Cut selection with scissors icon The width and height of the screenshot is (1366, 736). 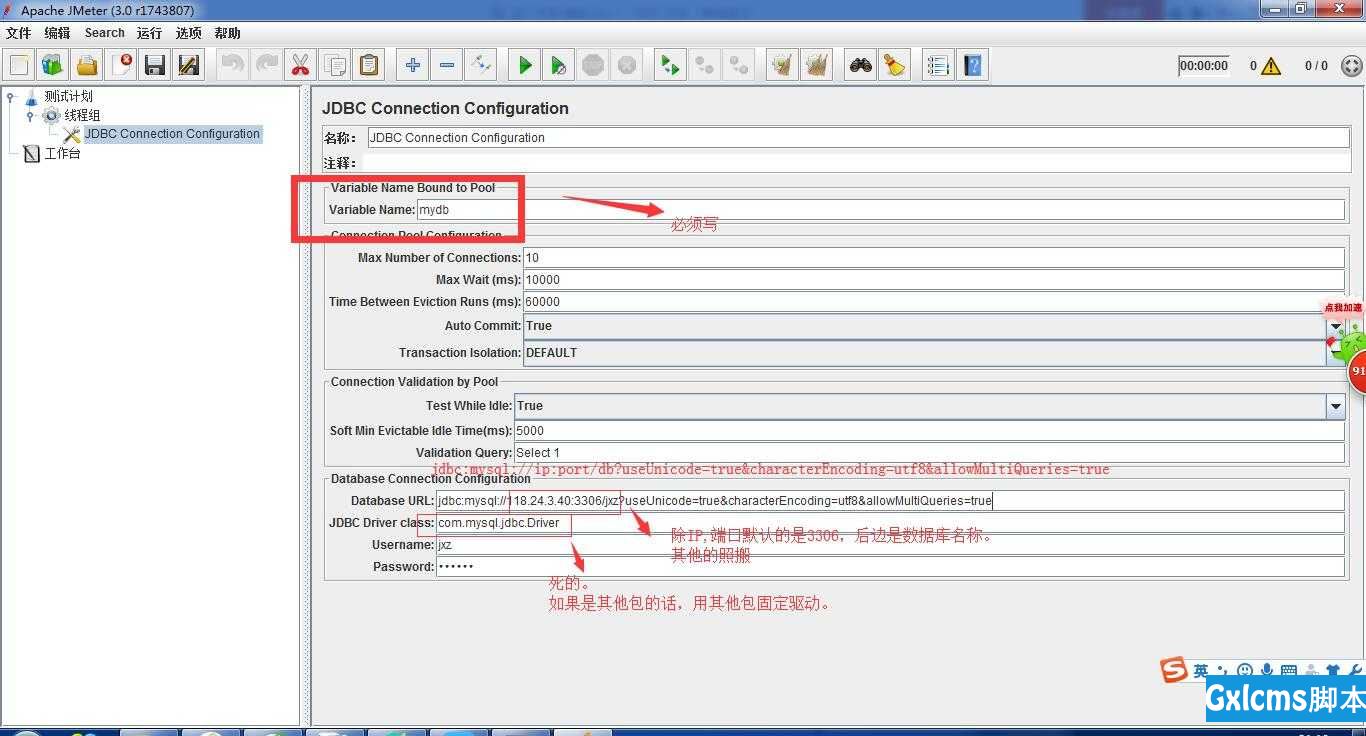(x=301, y=65)
